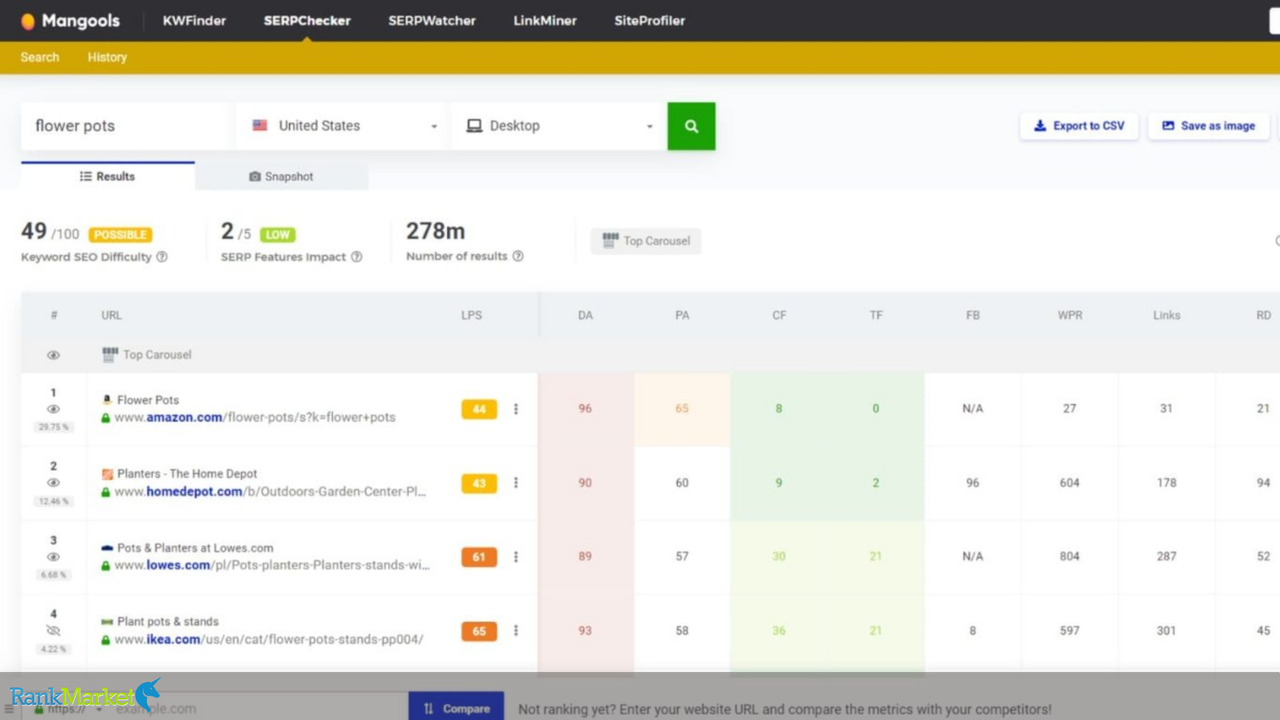Image resolution: width=1280 pixels, height=720 pixels.
Task: Click LPS score 43 badge
Action: 479,483
